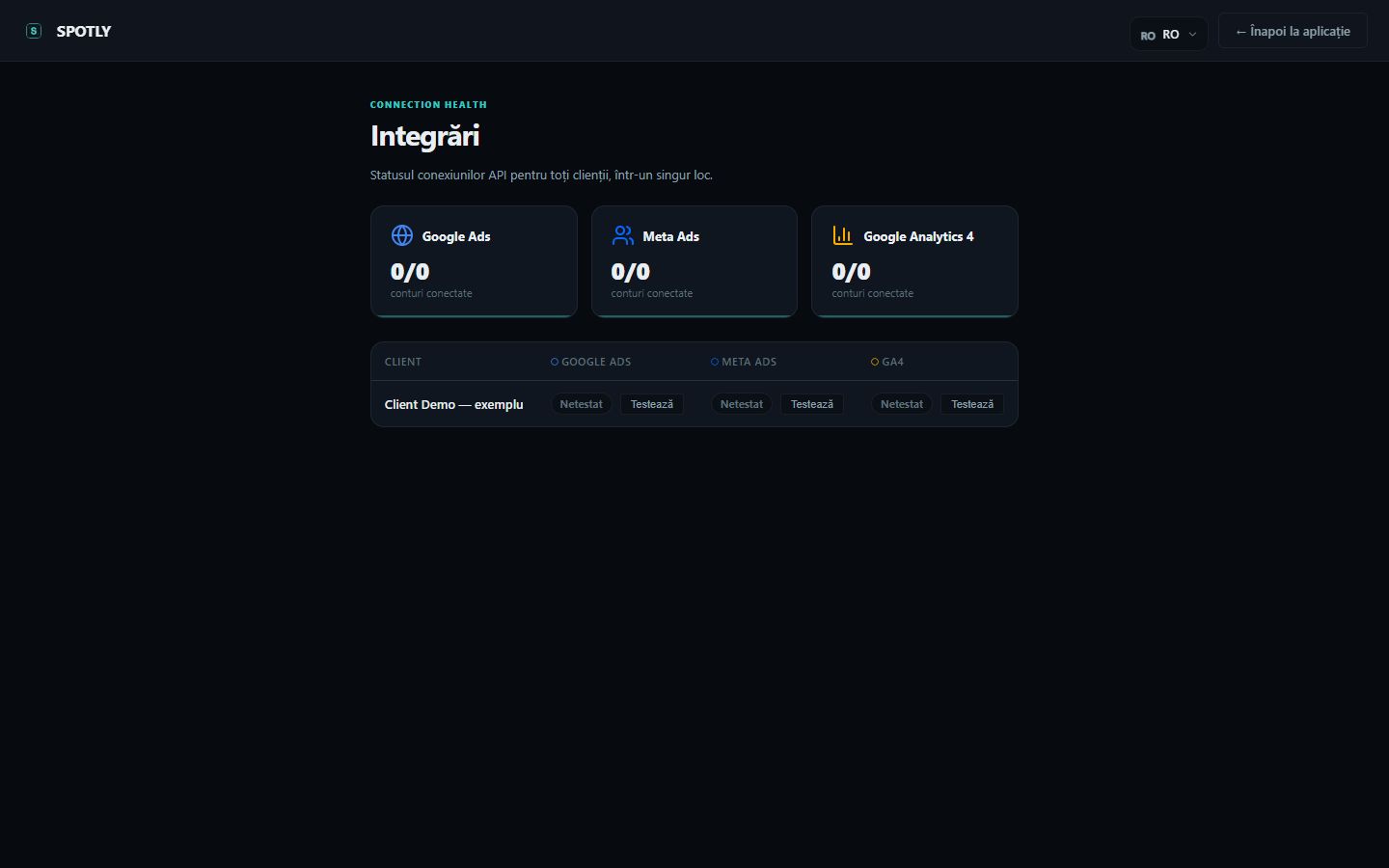Click the Integrări page heading
This screenshot has height=868, width=1389.
click(425, 136)
